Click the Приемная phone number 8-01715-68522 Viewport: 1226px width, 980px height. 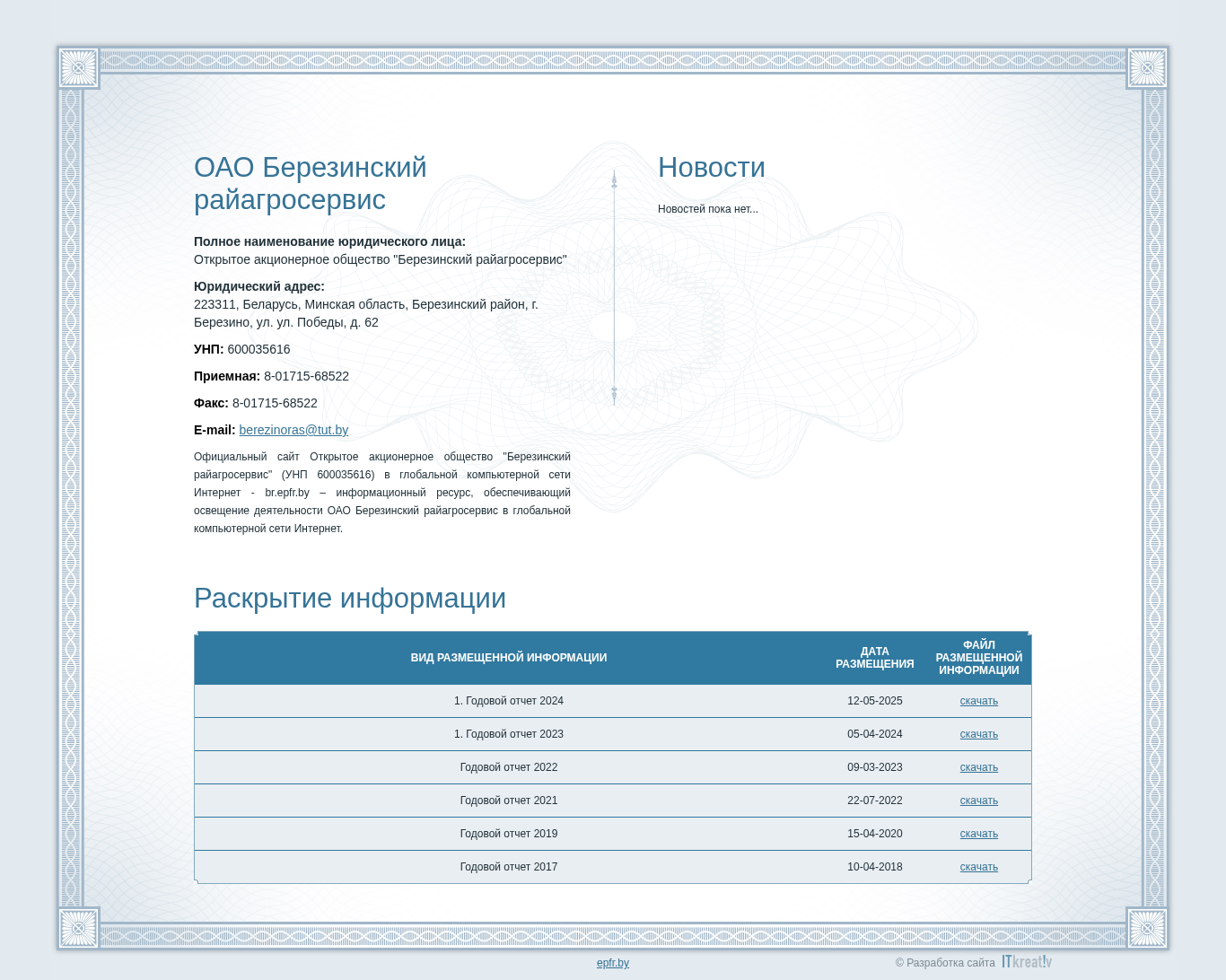tap(306, 376)
